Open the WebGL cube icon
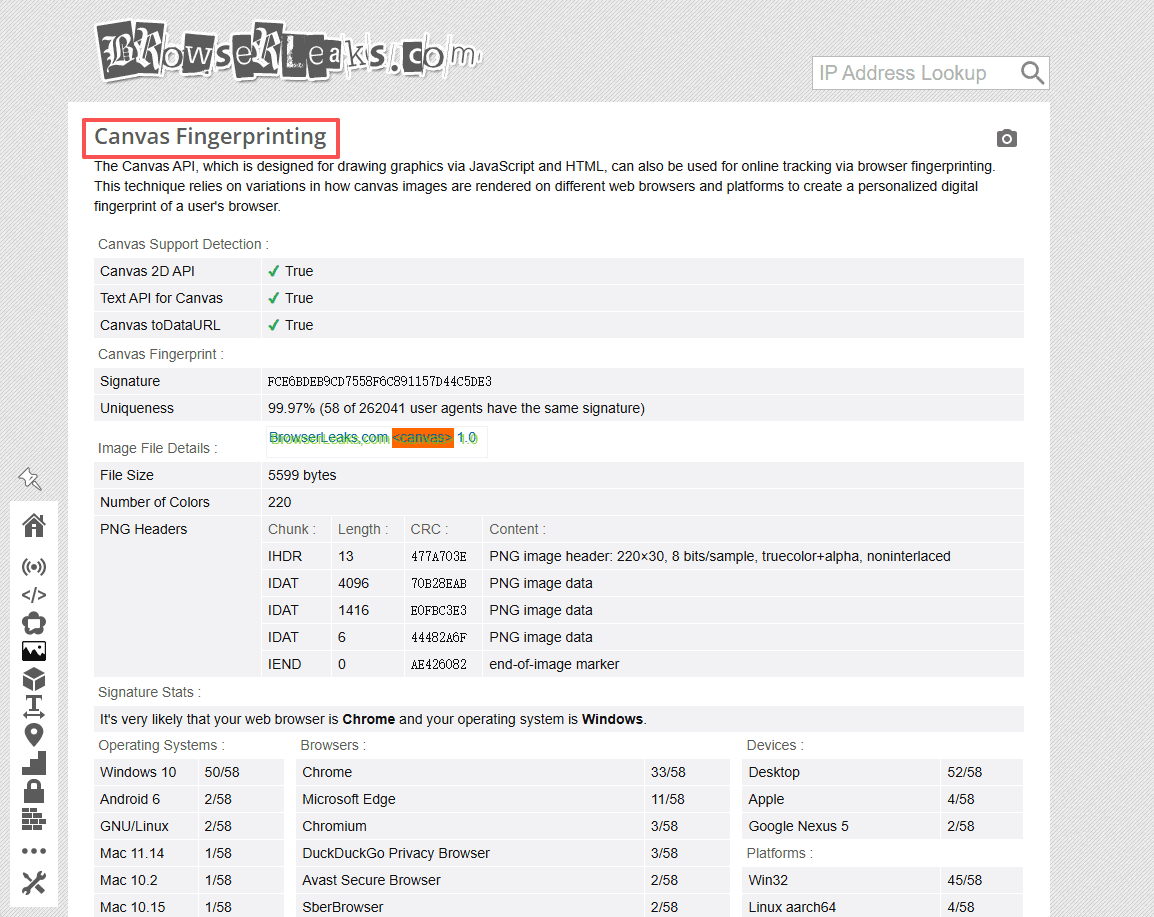 [x=34, y=679]
